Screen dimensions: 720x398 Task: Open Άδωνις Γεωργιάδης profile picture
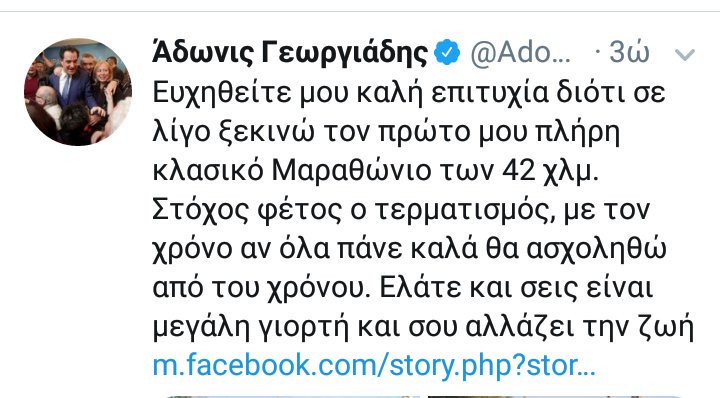pyautogui.click(x=78, y=92)
